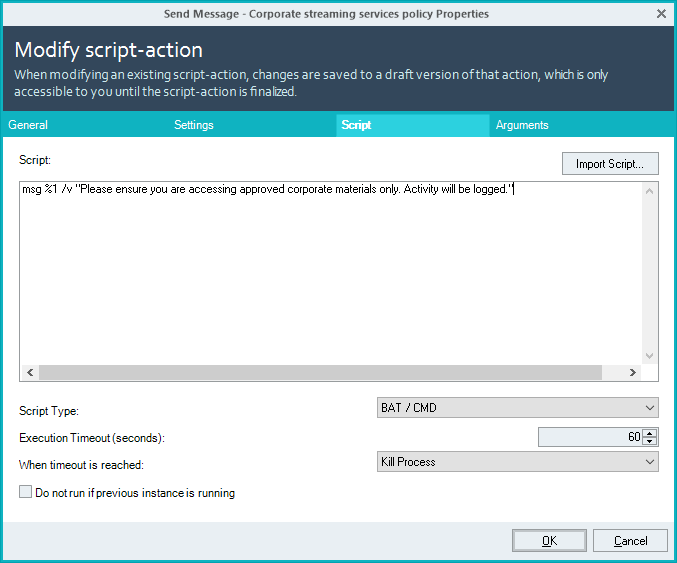The image size is (677, 563).
Task: Click the horizontal scroll left arrow
Action: point(30,372)
